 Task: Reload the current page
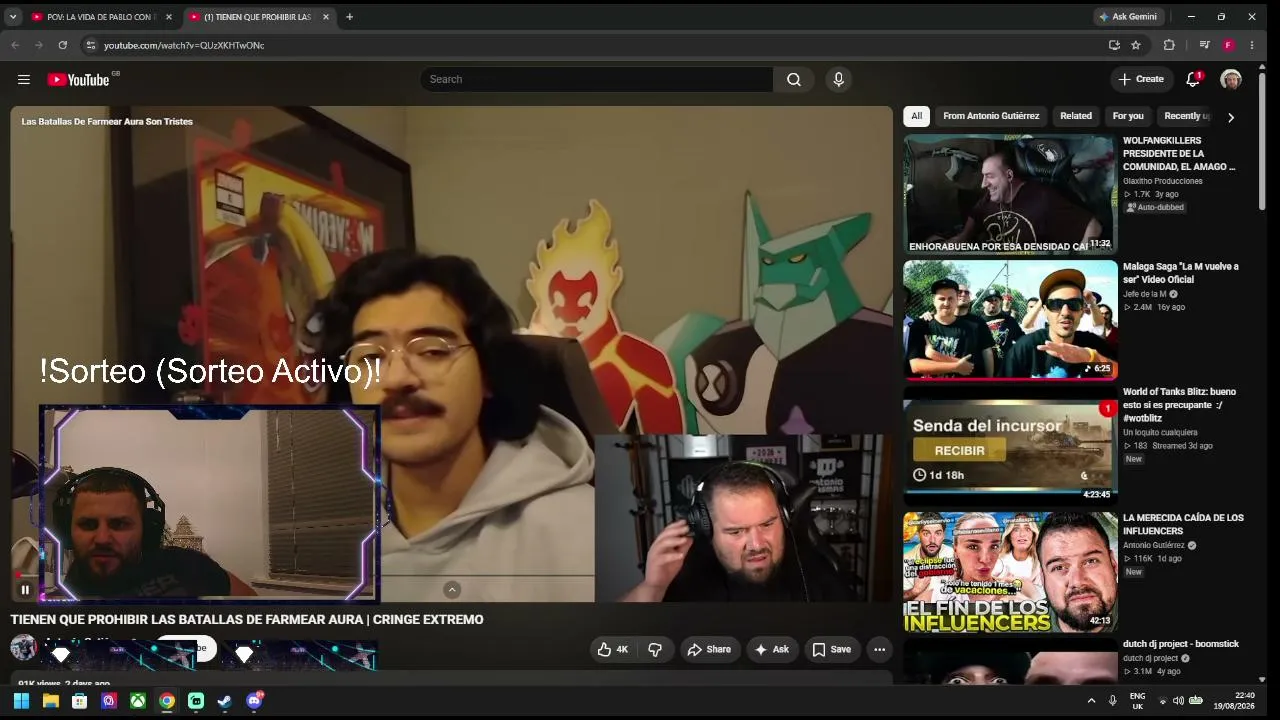pos(63,45)
